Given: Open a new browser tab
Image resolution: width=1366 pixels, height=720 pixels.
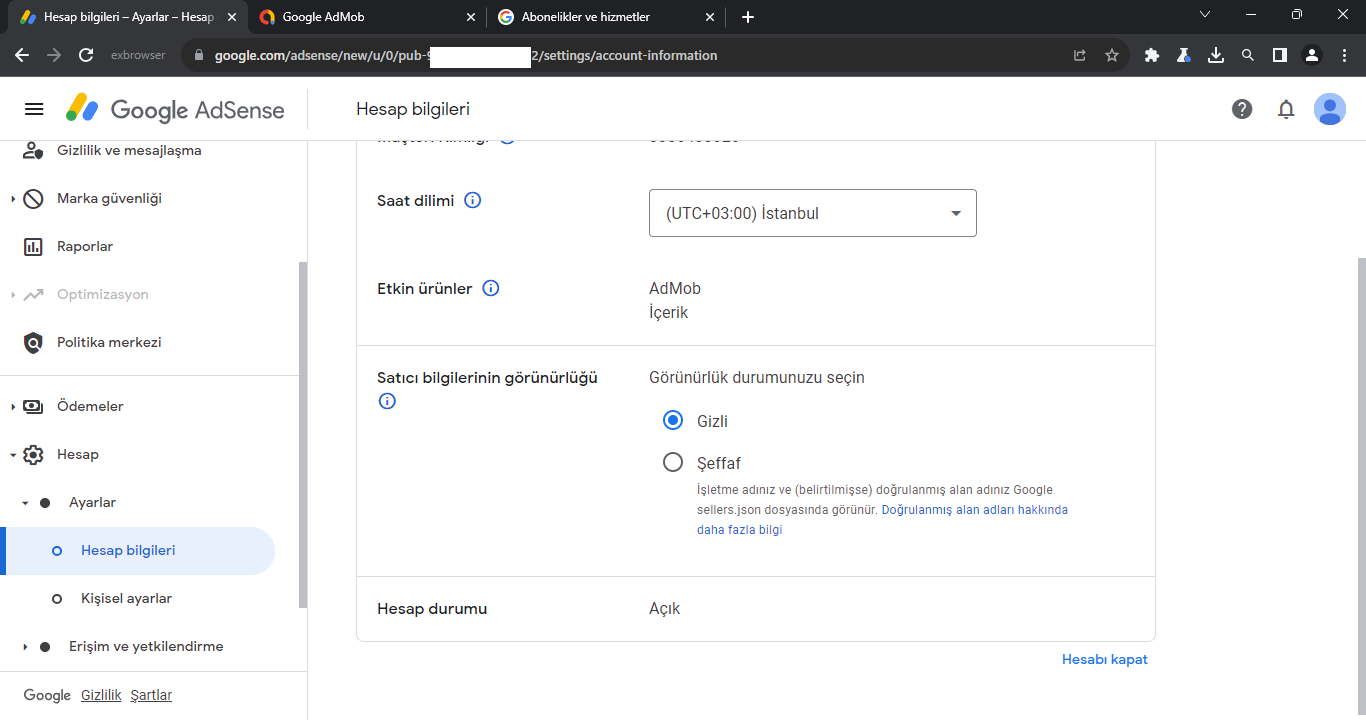Looking at the screenshot, I should pyautogui.click(x=748, y=17).
